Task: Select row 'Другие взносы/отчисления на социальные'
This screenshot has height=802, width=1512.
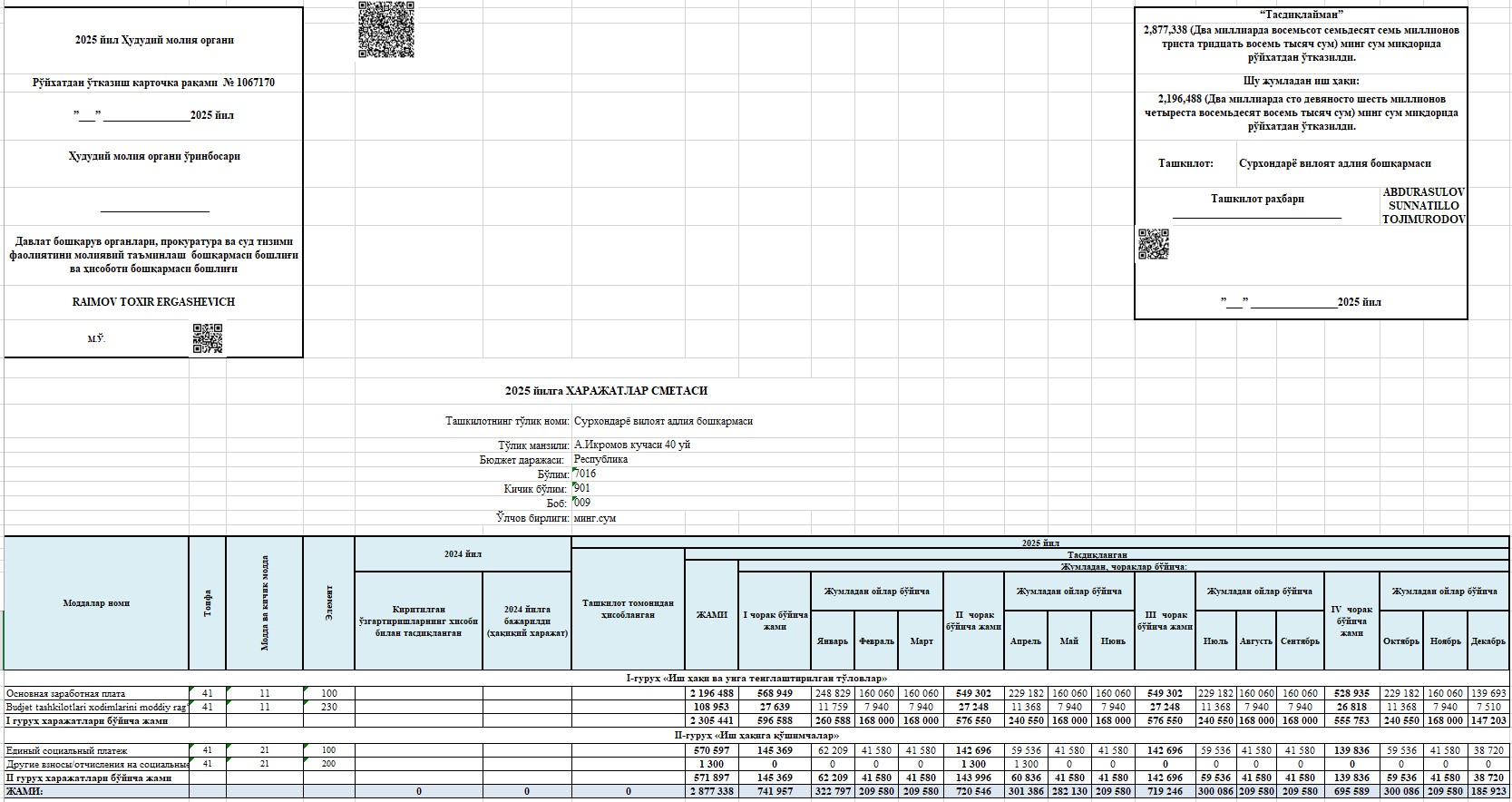Action: (96, 764)
